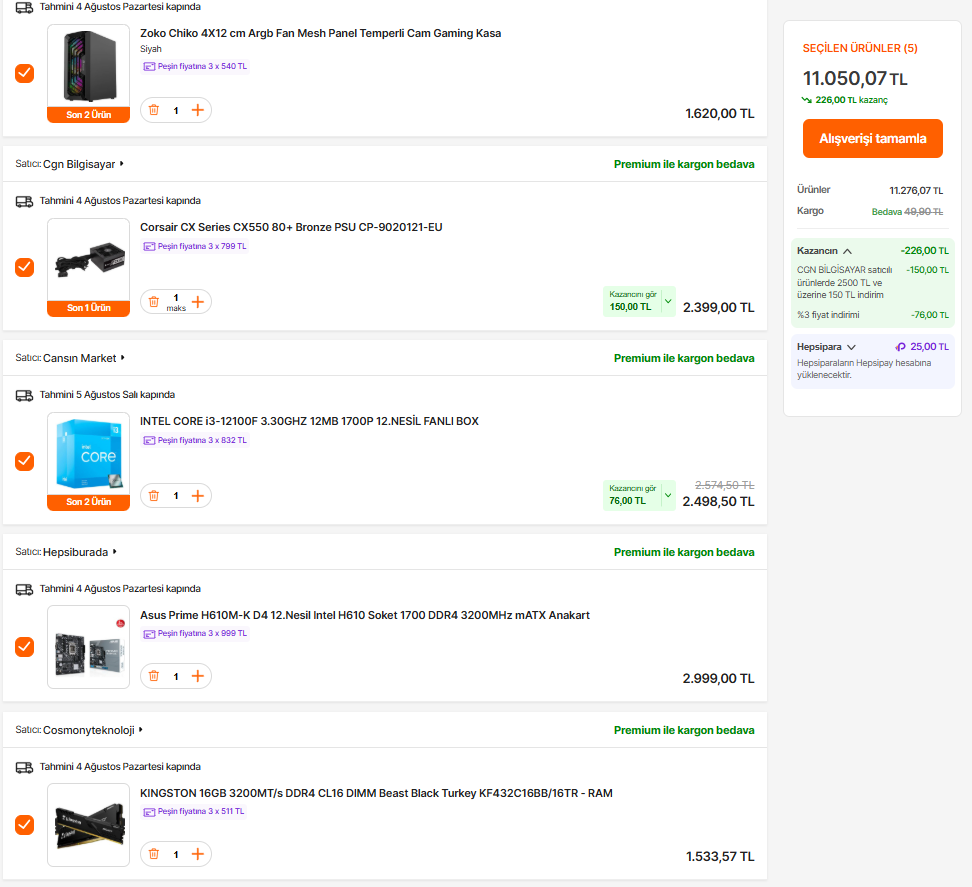The height and width of the screenshot is (887, 972).
Task: Increase Kingston 16GB RAM quantity
Action: 198,854
